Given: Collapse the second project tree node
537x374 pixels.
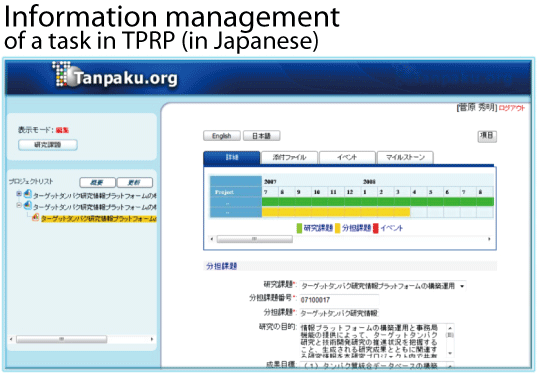Looking at the screenshot, I should pyautogui.click(x=19, y=205).
